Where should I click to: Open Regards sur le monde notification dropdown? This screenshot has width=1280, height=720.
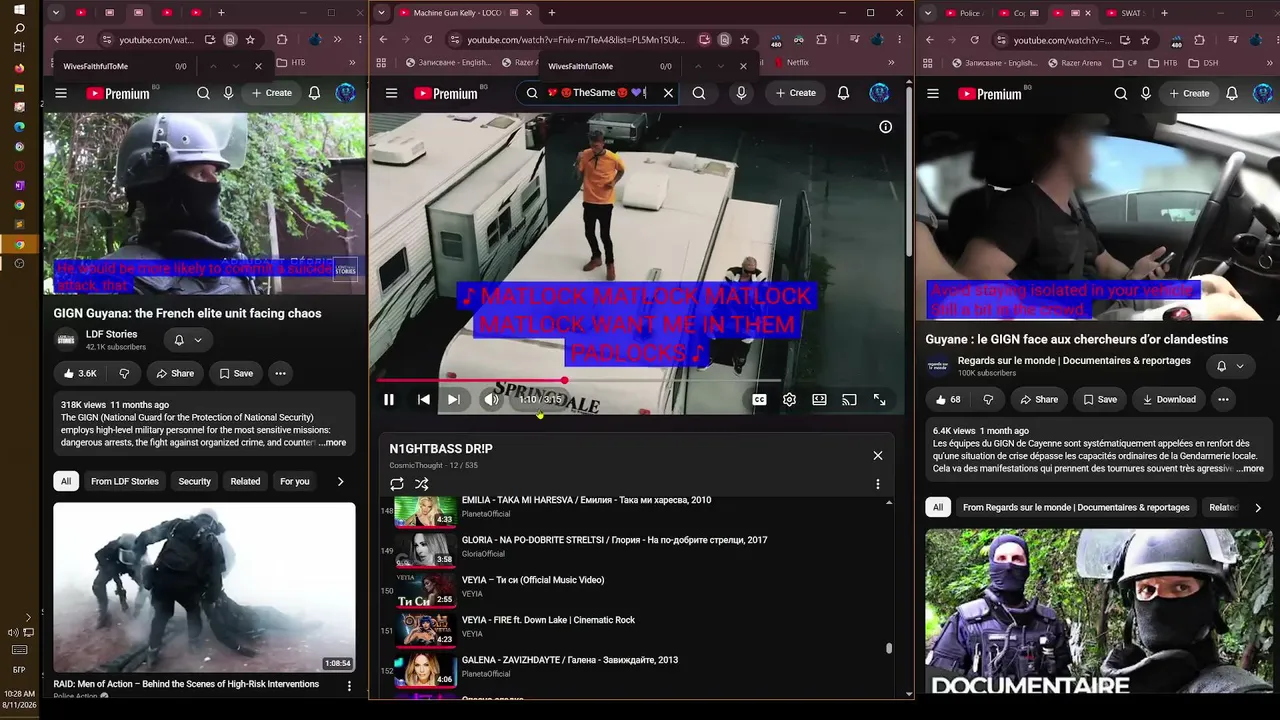[1230, 366]
